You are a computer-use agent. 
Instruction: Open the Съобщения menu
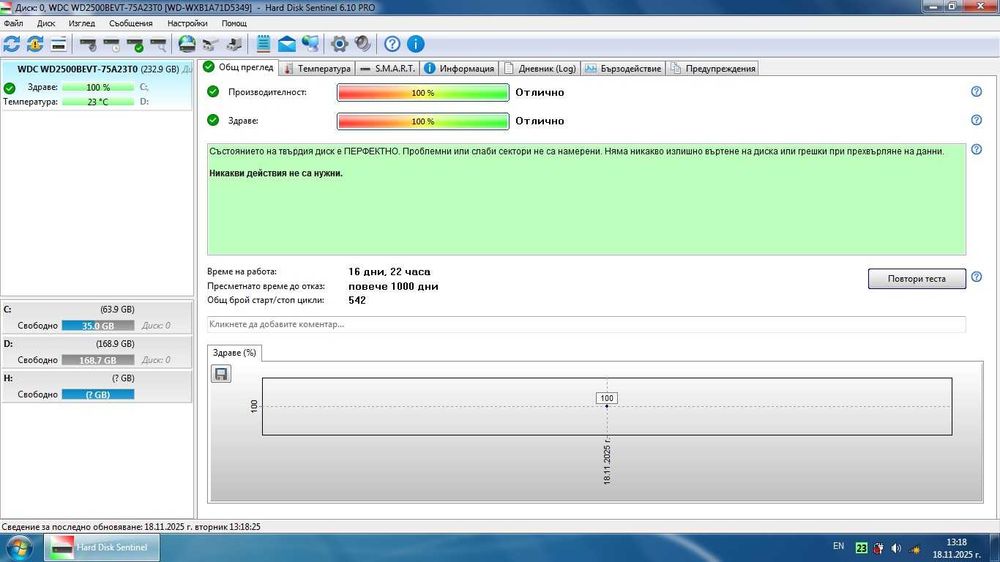131,23
